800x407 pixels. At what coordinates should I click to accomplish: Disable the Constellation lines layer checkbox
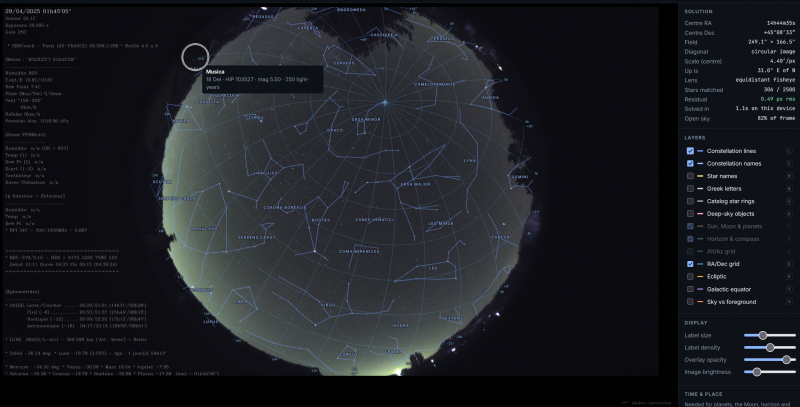point(690,151)
